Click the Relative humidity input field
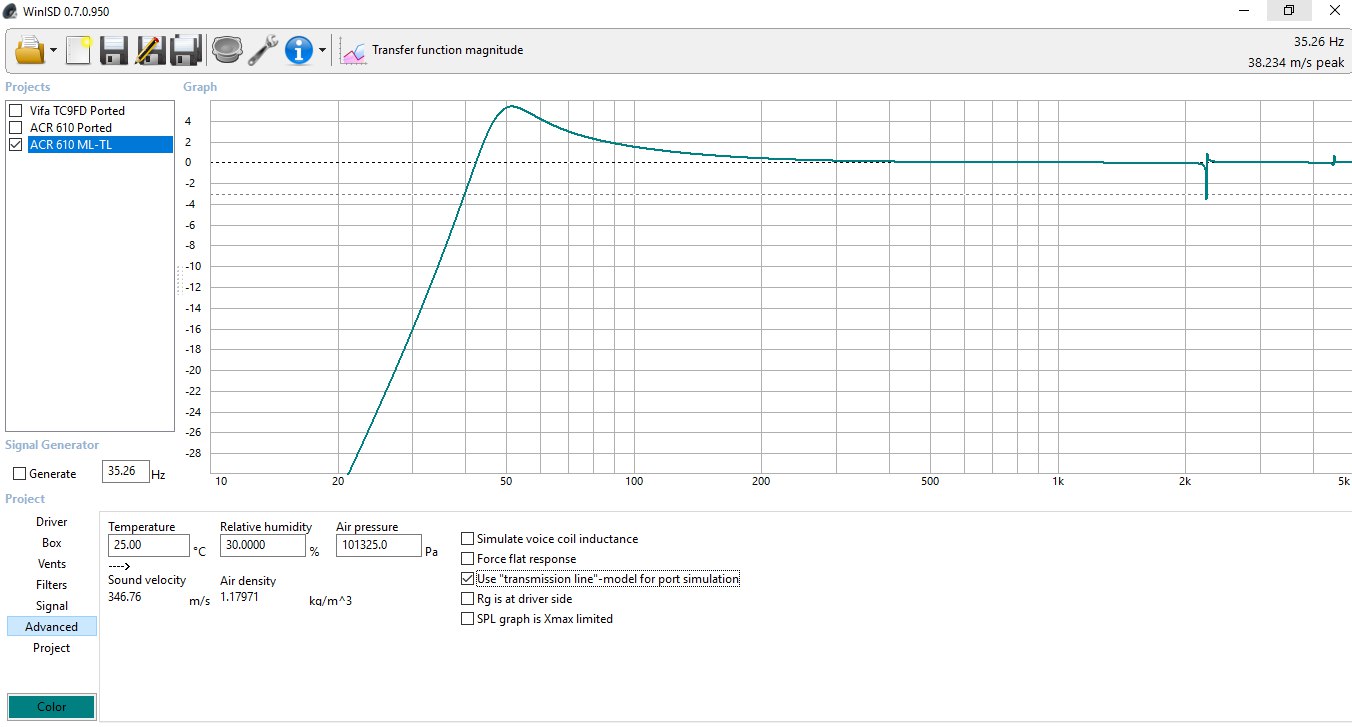1352x727 pixels. pyautogui.click(x=263, y=546)
